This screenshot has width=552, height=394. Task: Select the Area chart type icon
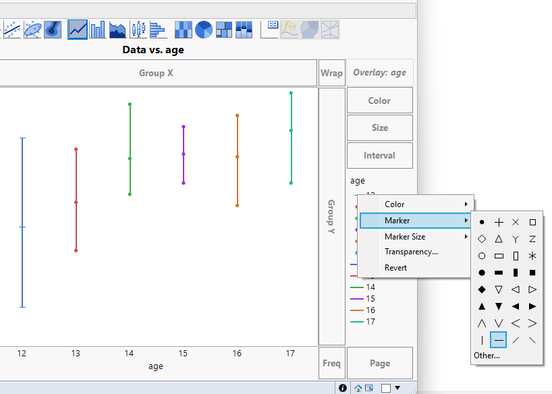(x=118, y=30)
